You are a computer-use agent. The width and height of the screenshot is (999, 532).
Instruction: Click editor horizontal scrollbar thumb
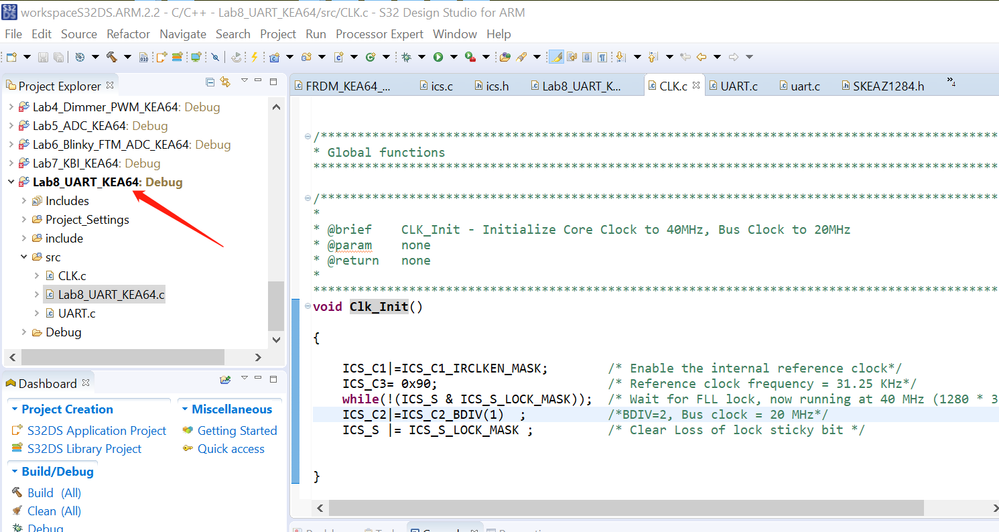pyautogui.click(x=626, y=508)
